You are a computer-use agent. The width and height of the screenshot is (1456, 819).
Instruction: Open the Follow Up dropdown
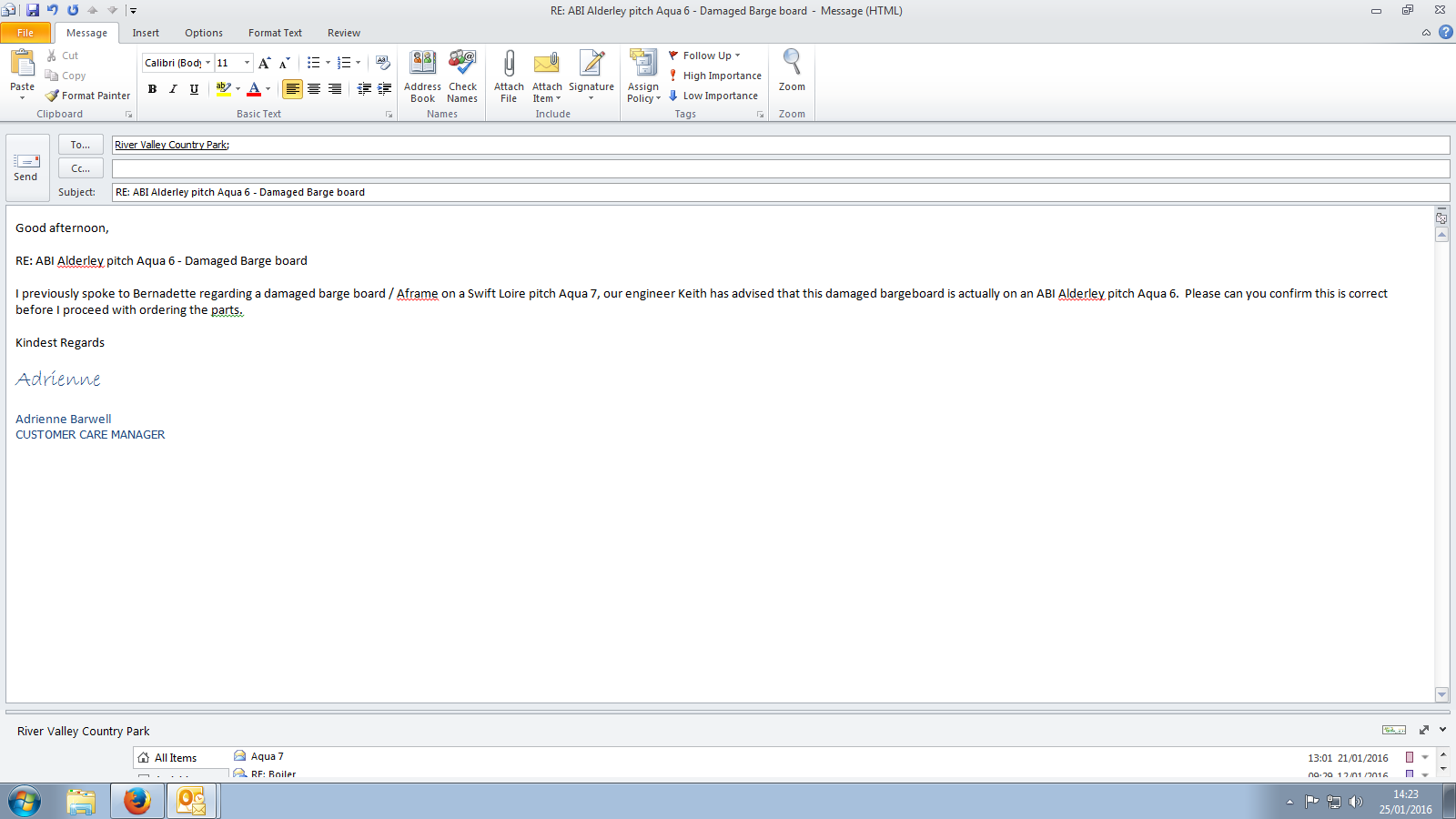pos(706,56)
